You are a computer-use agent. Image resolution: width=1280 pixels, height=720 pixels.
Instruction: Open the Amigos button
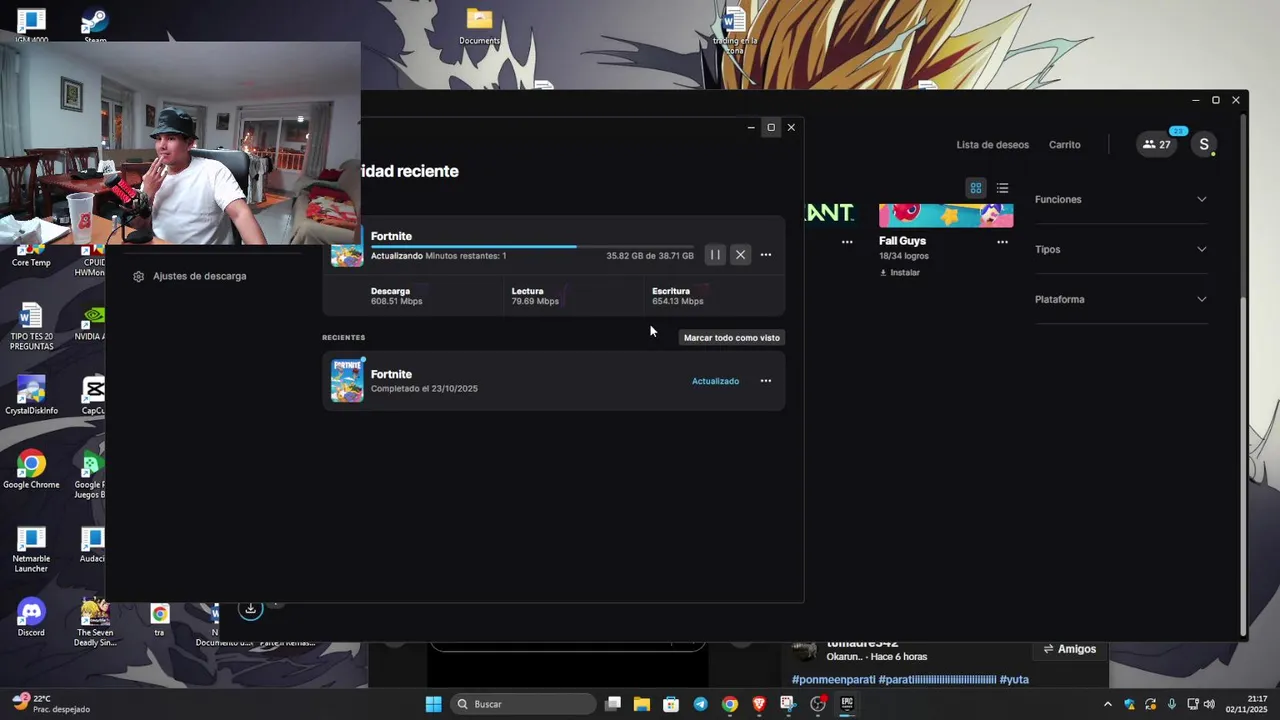[1069, 649]
